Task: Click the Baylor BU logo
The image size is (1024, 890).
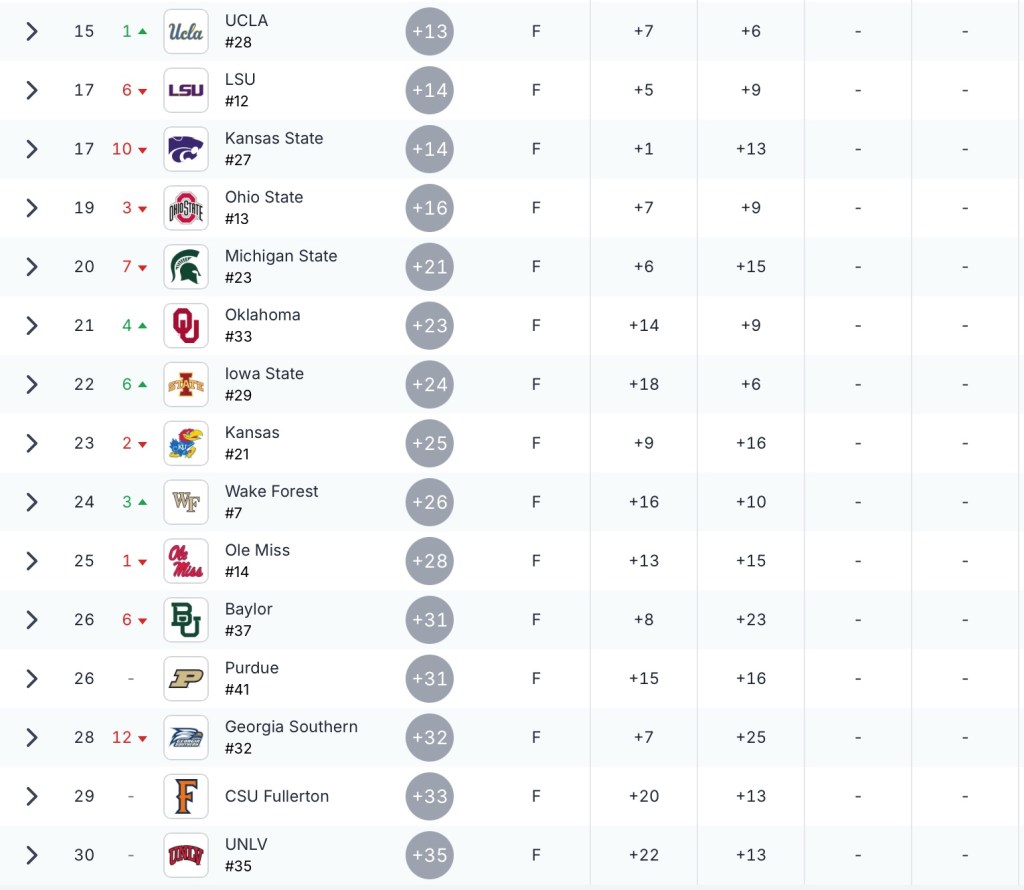Action: point(186,620)
